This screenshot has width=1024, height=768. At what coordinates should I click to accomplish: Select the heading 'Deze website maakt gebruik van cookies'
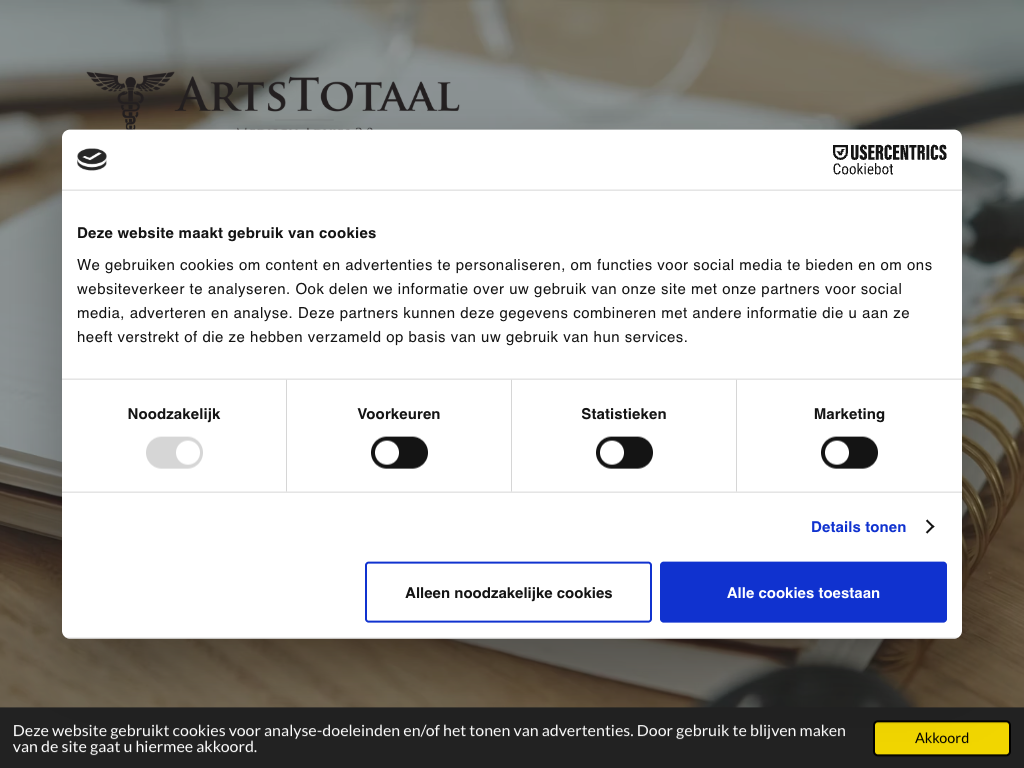[227, 233]
